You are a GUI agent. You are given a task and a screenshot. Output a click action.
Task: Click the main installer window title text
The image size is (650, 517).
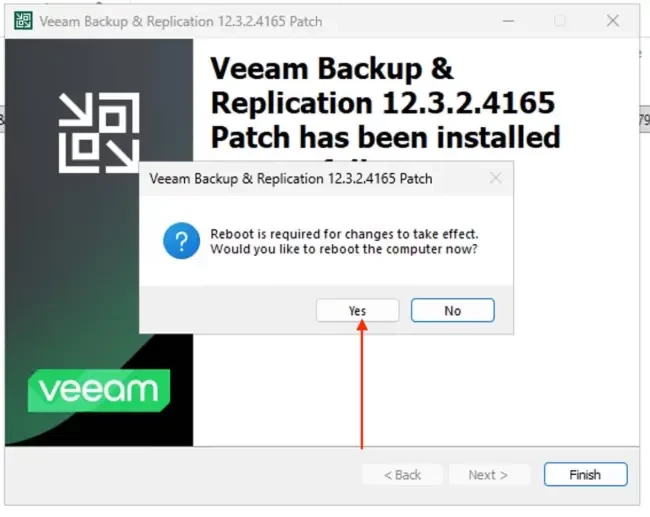click(181, 22)
